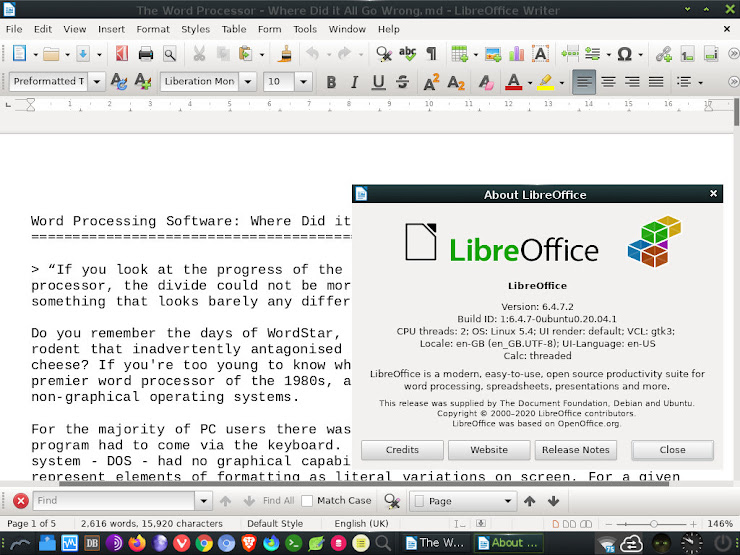Check the Match Case checkbox

[x=307, y=501]
